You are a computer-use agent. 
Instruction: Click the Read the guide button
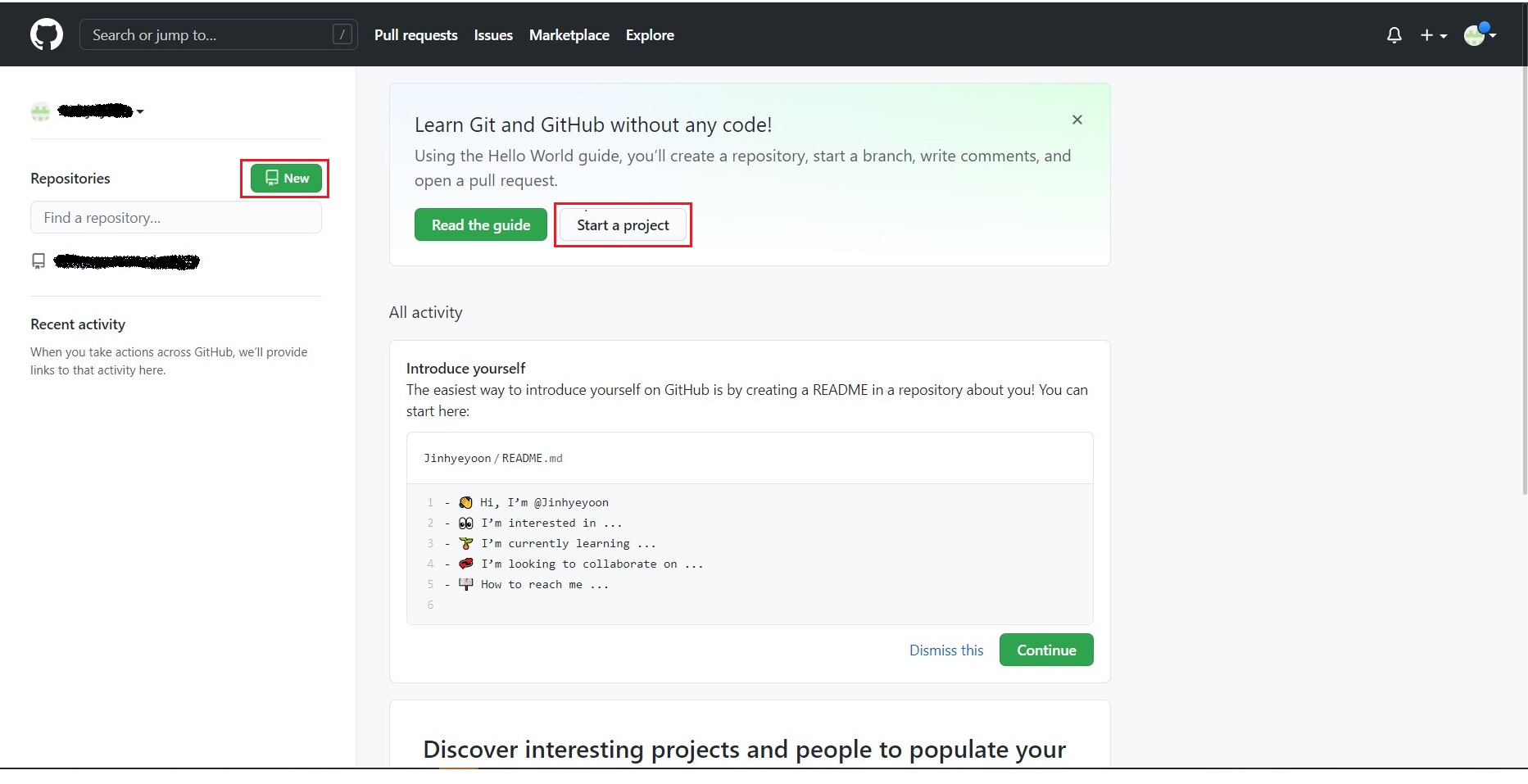[481, 224]
